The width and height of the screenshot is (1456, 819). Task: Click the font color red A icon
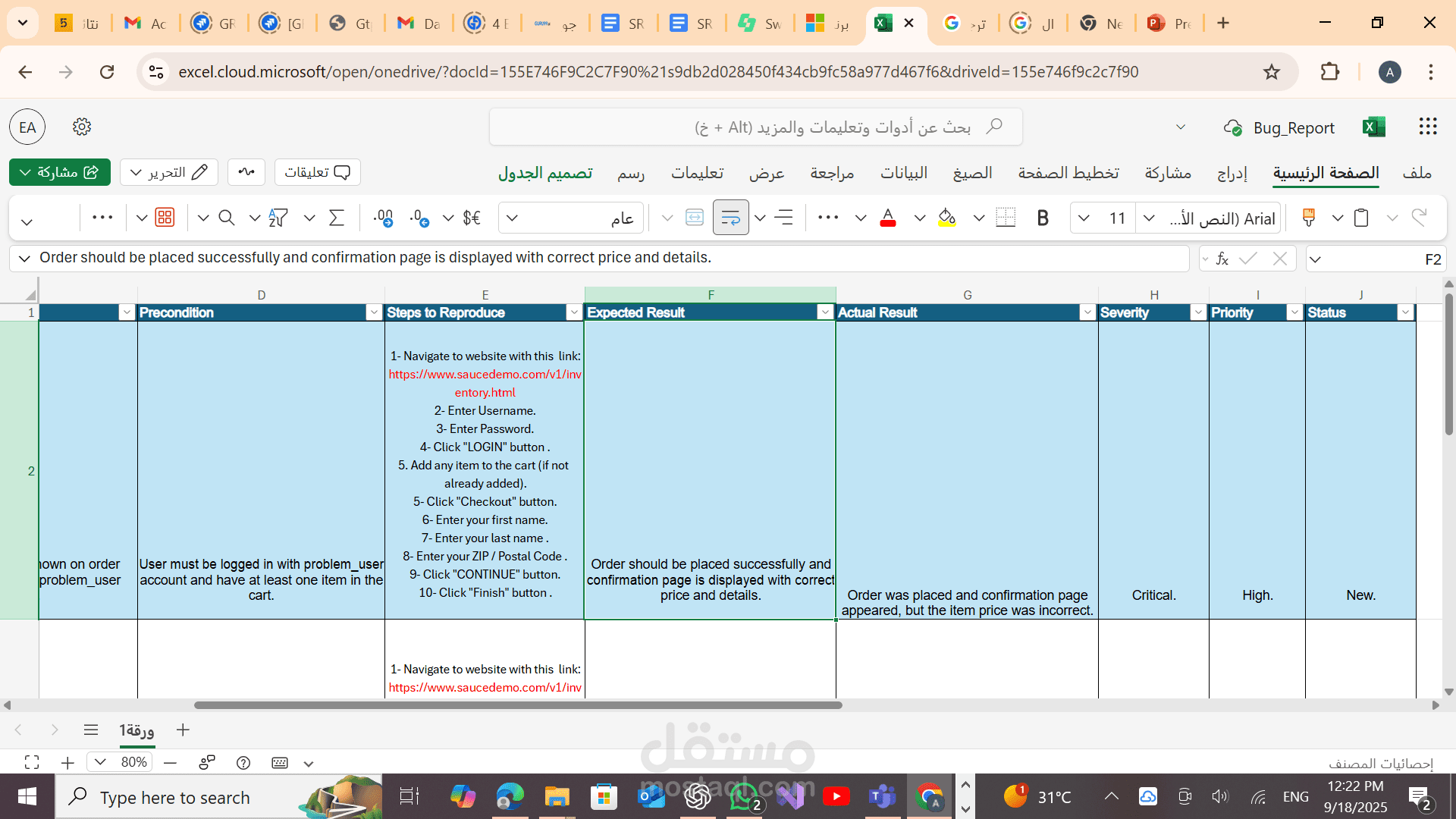point(887,218)
